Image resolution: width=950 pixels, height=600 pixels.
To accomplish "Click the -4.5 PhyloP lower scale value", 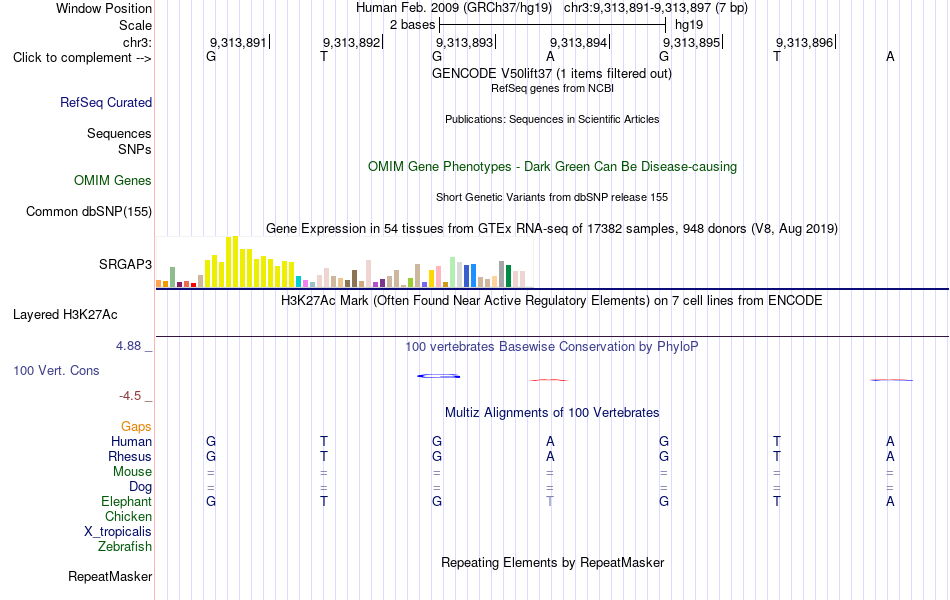I will click(x=130, y=396).
